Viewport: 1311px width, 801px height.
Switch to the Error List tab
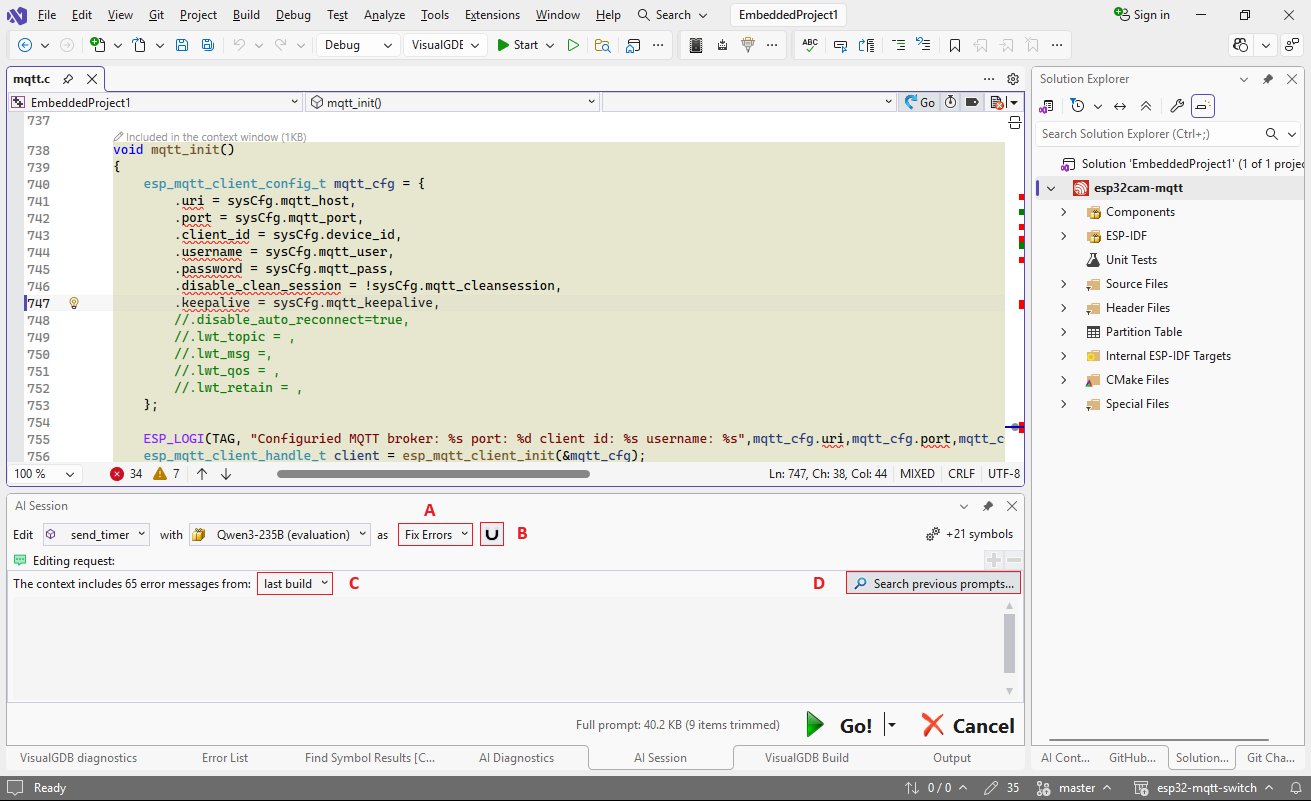coord(225,758)
